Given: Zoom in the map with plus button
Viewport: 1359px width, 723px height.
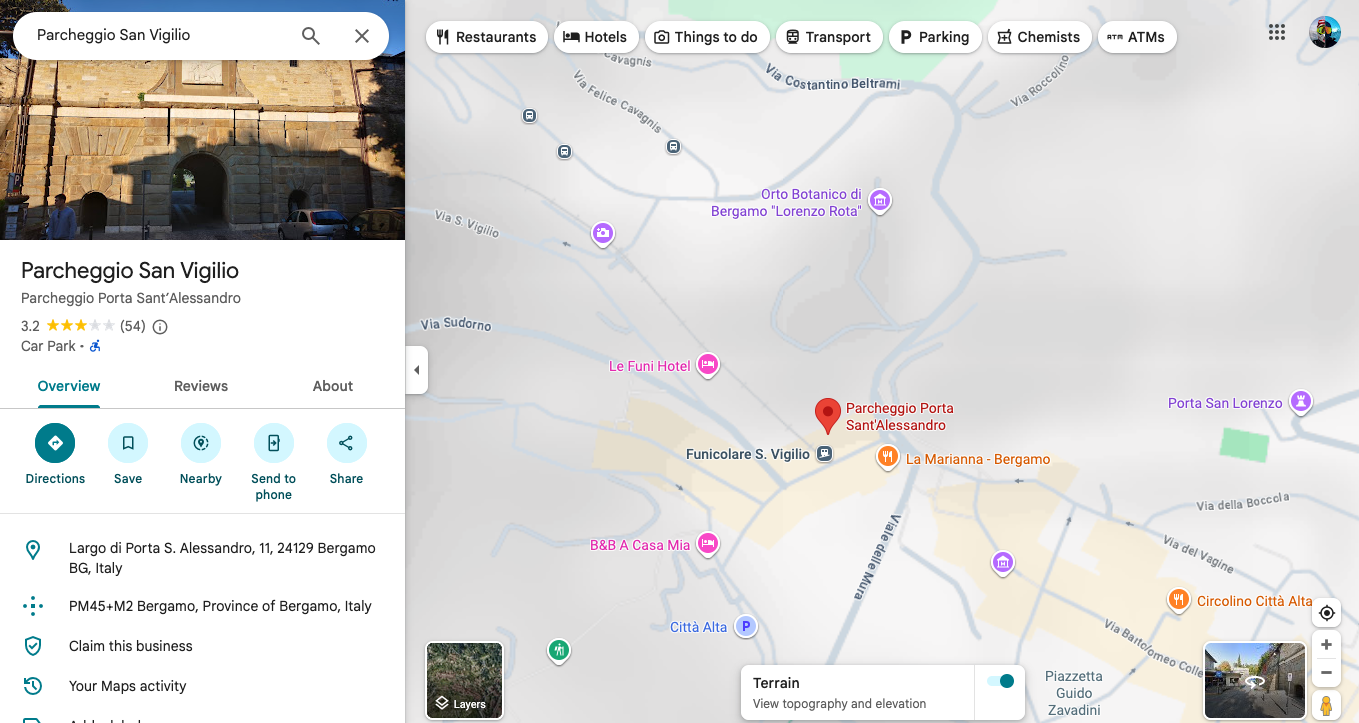Looking at the screenshot, I should (1326, 645).
